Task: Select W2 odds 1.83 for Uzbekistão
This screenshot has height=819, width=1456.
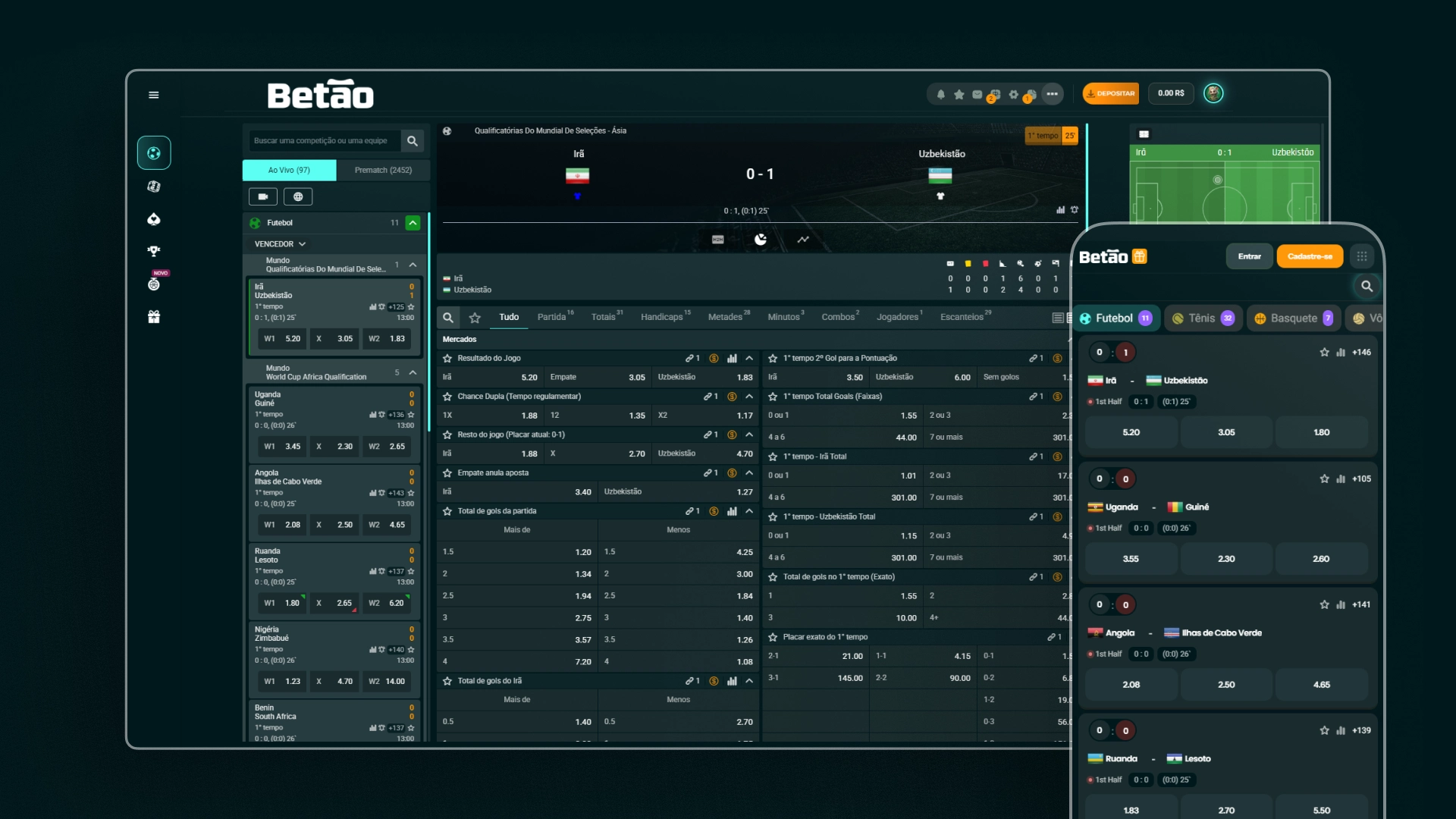Action: (x=388, y=338)
